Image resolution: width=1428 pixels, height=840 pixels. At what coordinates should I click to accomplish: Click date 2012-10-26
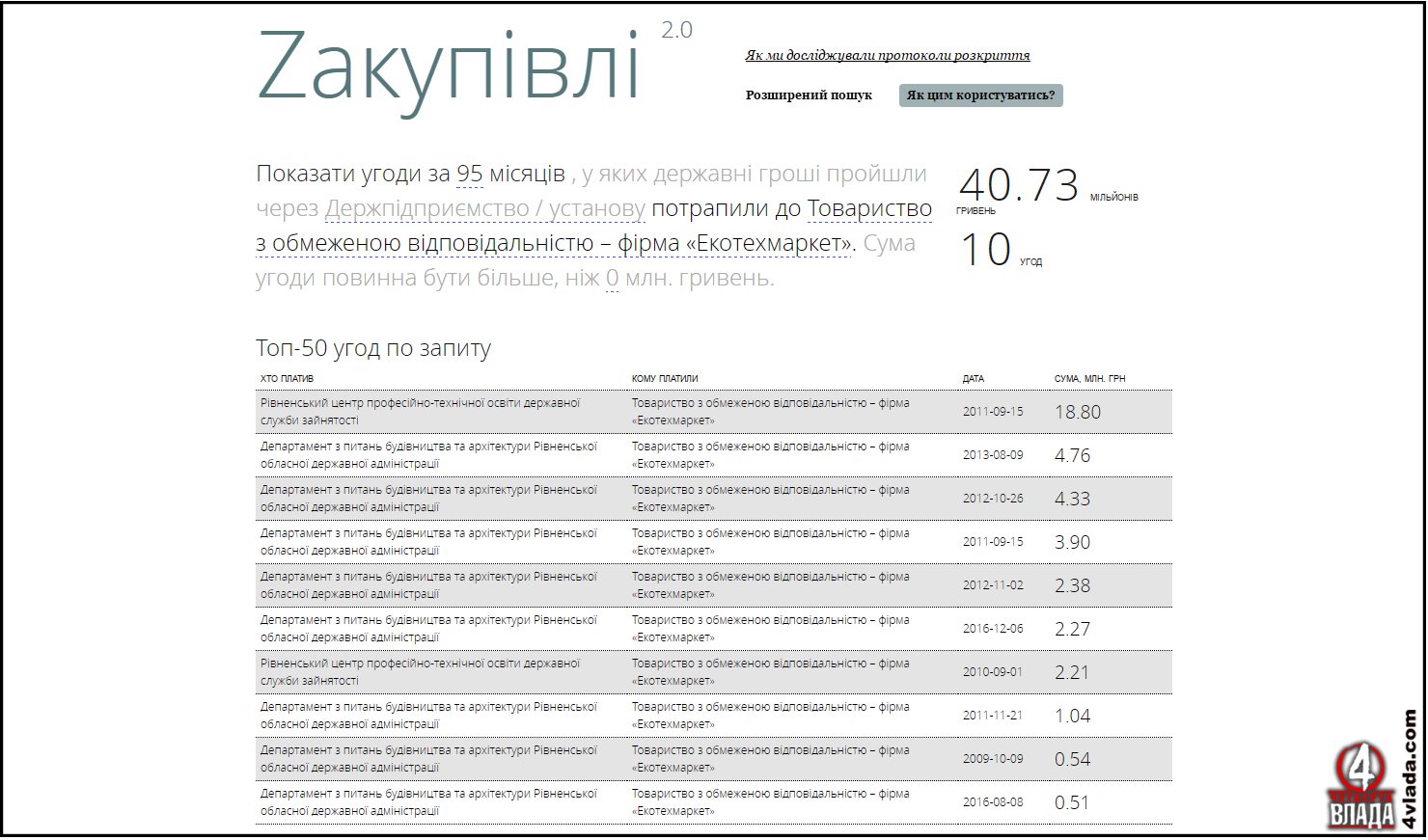pyautogui.click(x=993, y=499)
